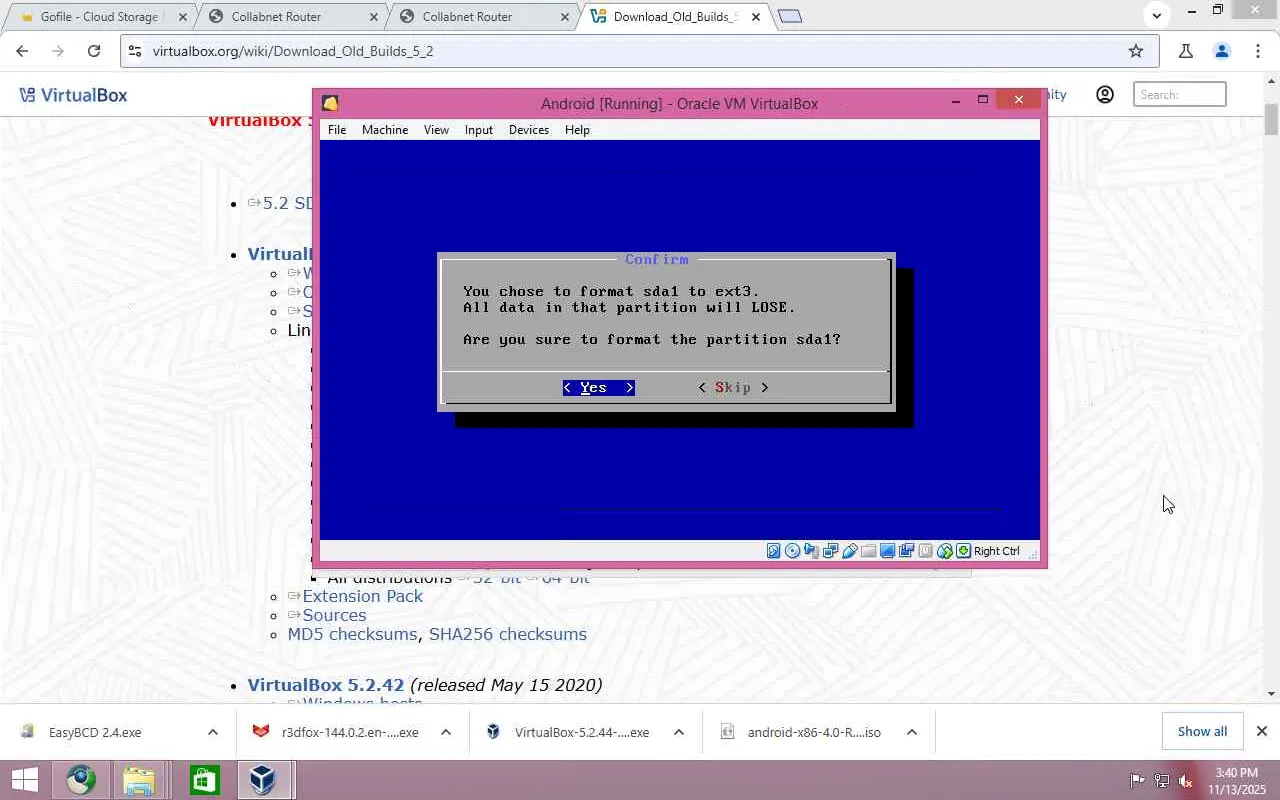1280x800 pixels.
Task: Click the muted volume icon in system tray
Action: coord(1186,780)
